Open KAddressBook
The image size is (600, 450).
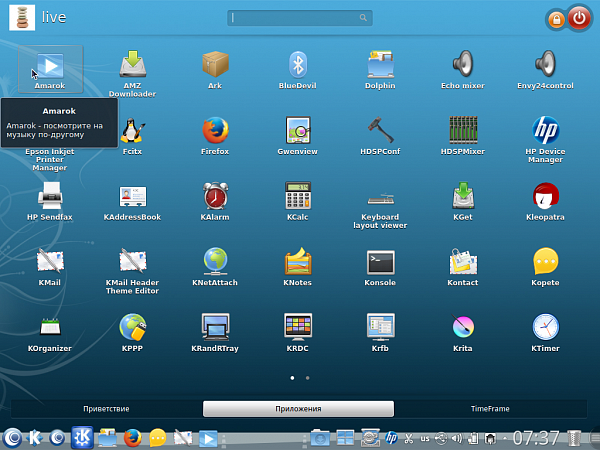point(132,201)
